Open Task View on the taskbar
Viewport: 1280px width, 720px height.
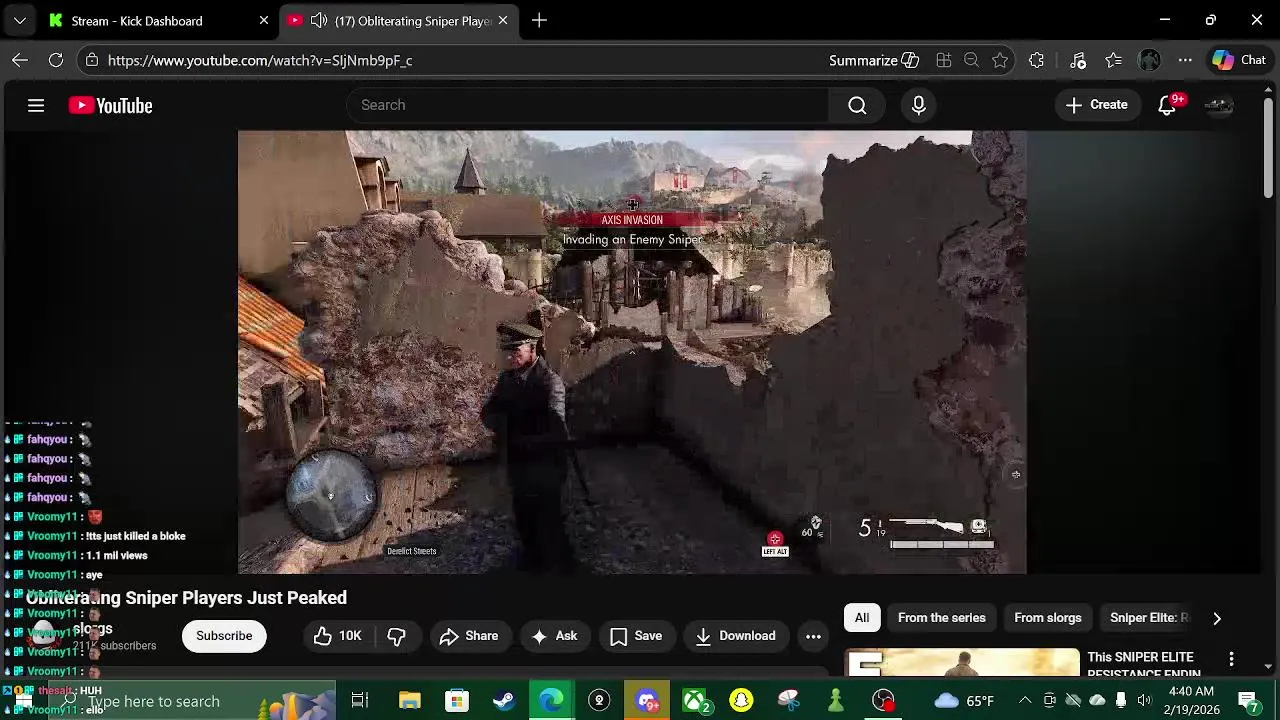360,701
